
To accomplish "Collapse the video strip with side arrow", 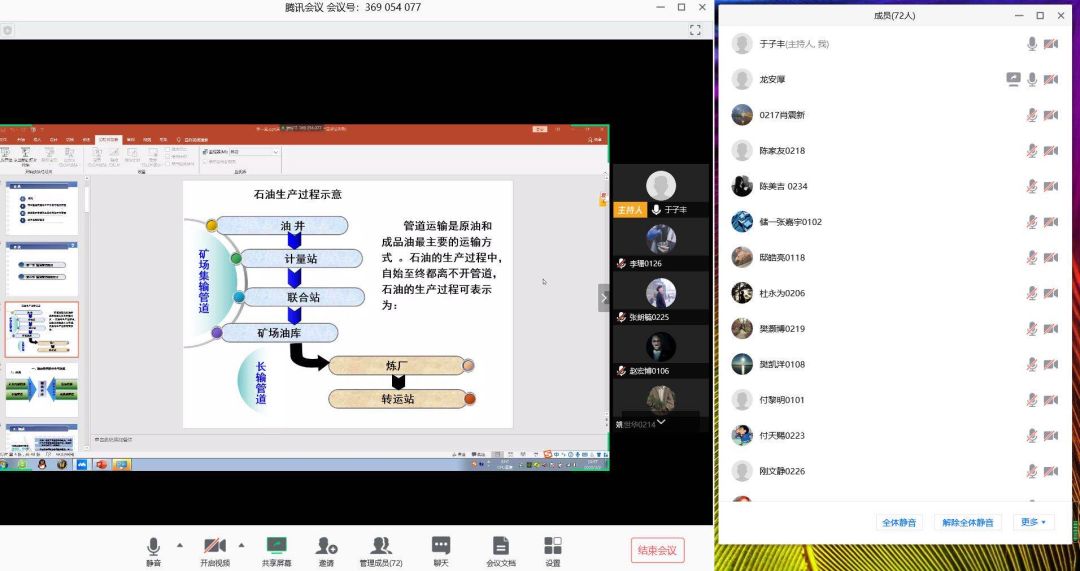I will (604, 298).
